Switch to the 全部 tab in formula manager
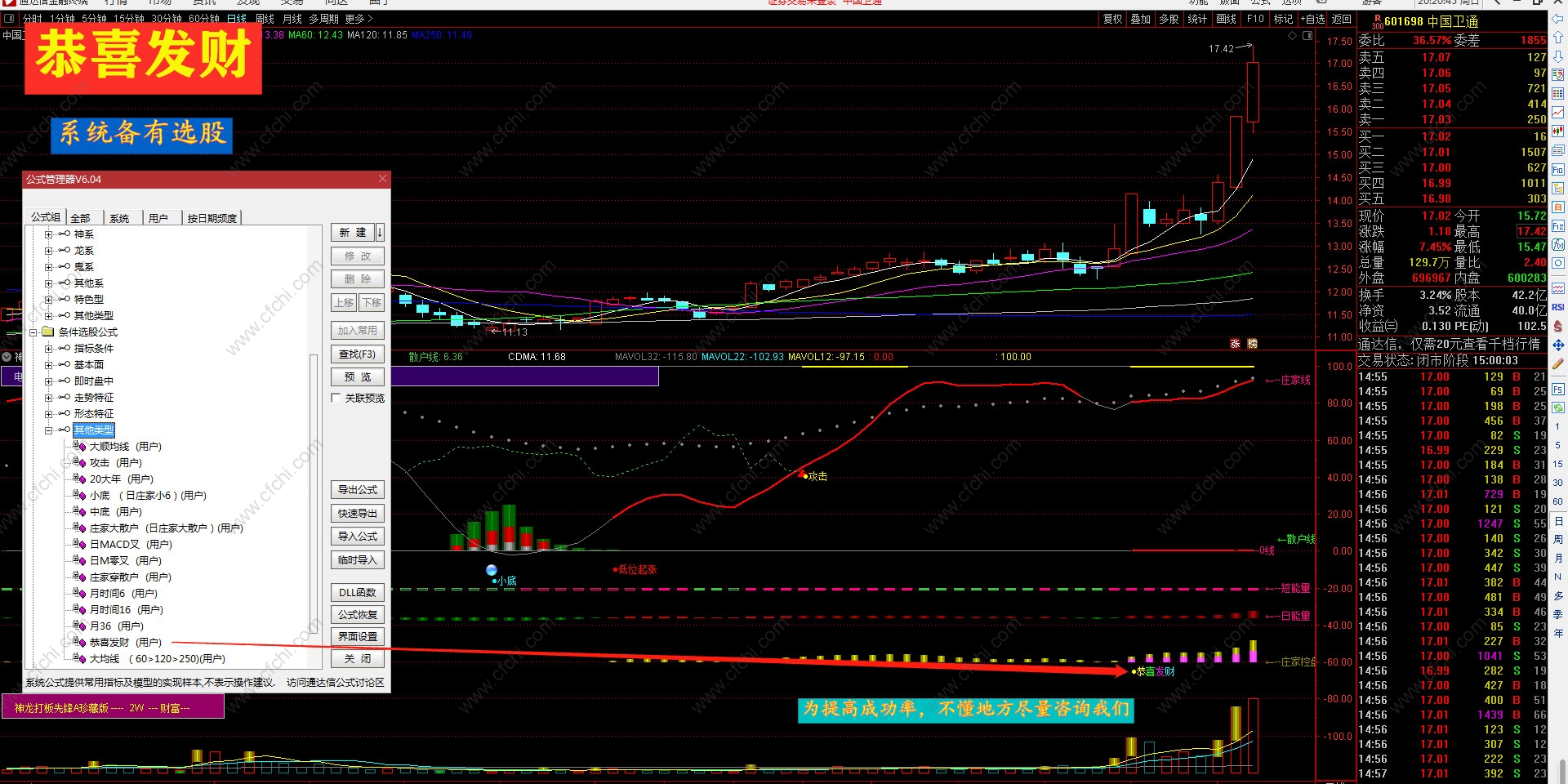The image size is (1568, 784). pyautogui.click(x=80, y=218)
